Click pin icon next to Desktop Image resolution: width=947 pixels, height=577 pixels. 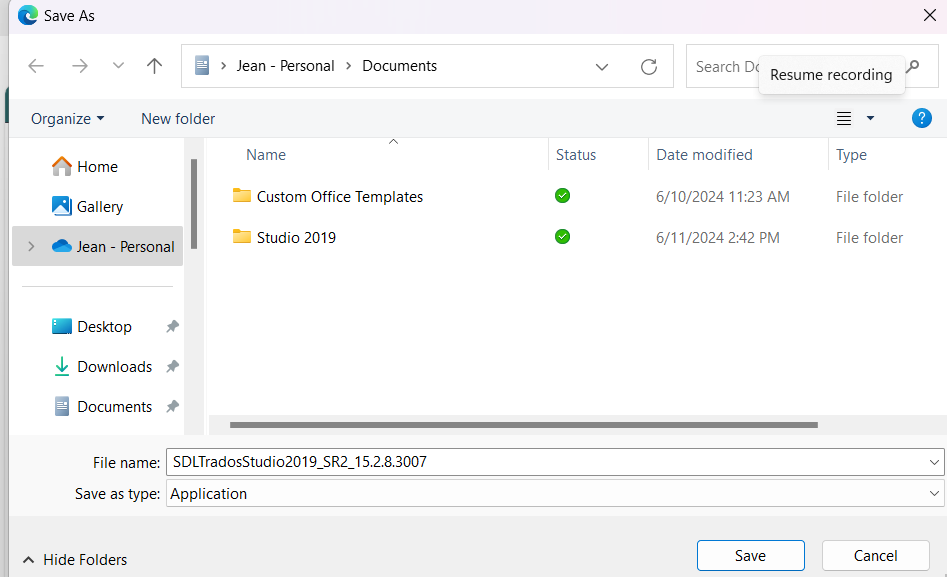[x=172, y=327]
